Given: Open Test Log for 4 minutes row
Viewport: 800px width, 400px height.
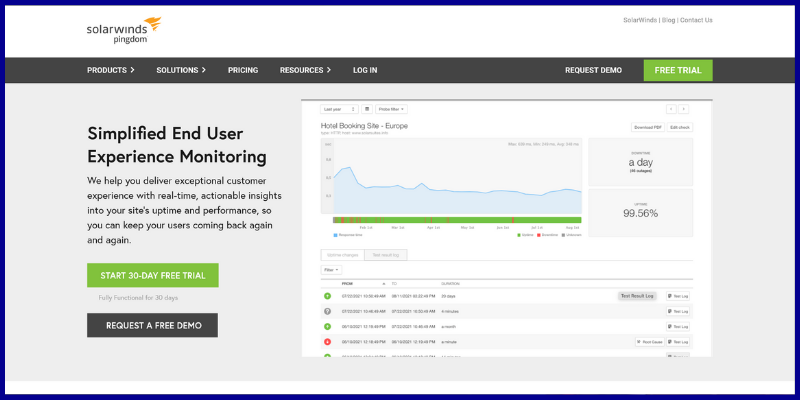Looking at the screenshot, I should 678,311.
